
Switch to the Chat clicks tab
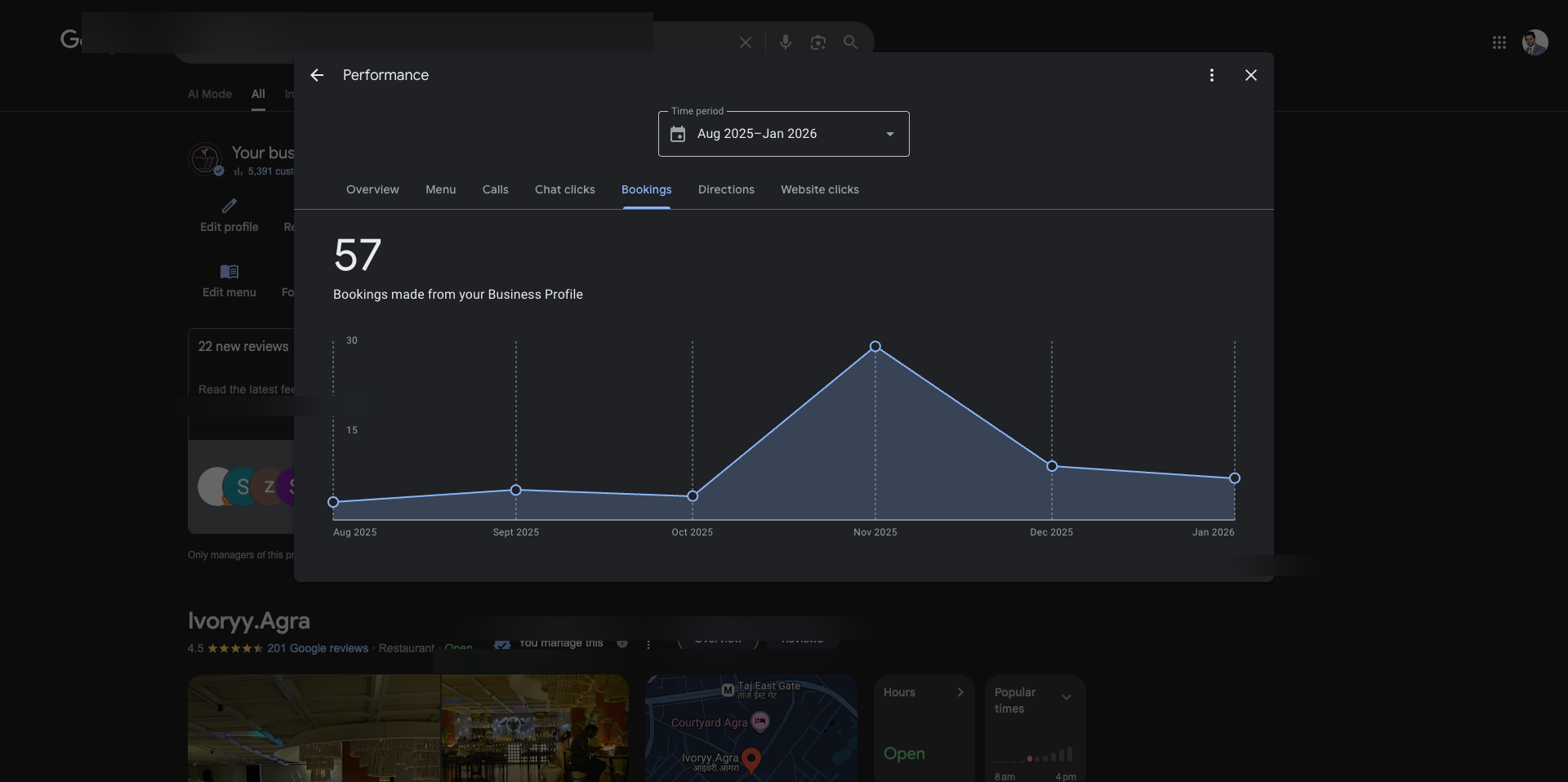565,189
